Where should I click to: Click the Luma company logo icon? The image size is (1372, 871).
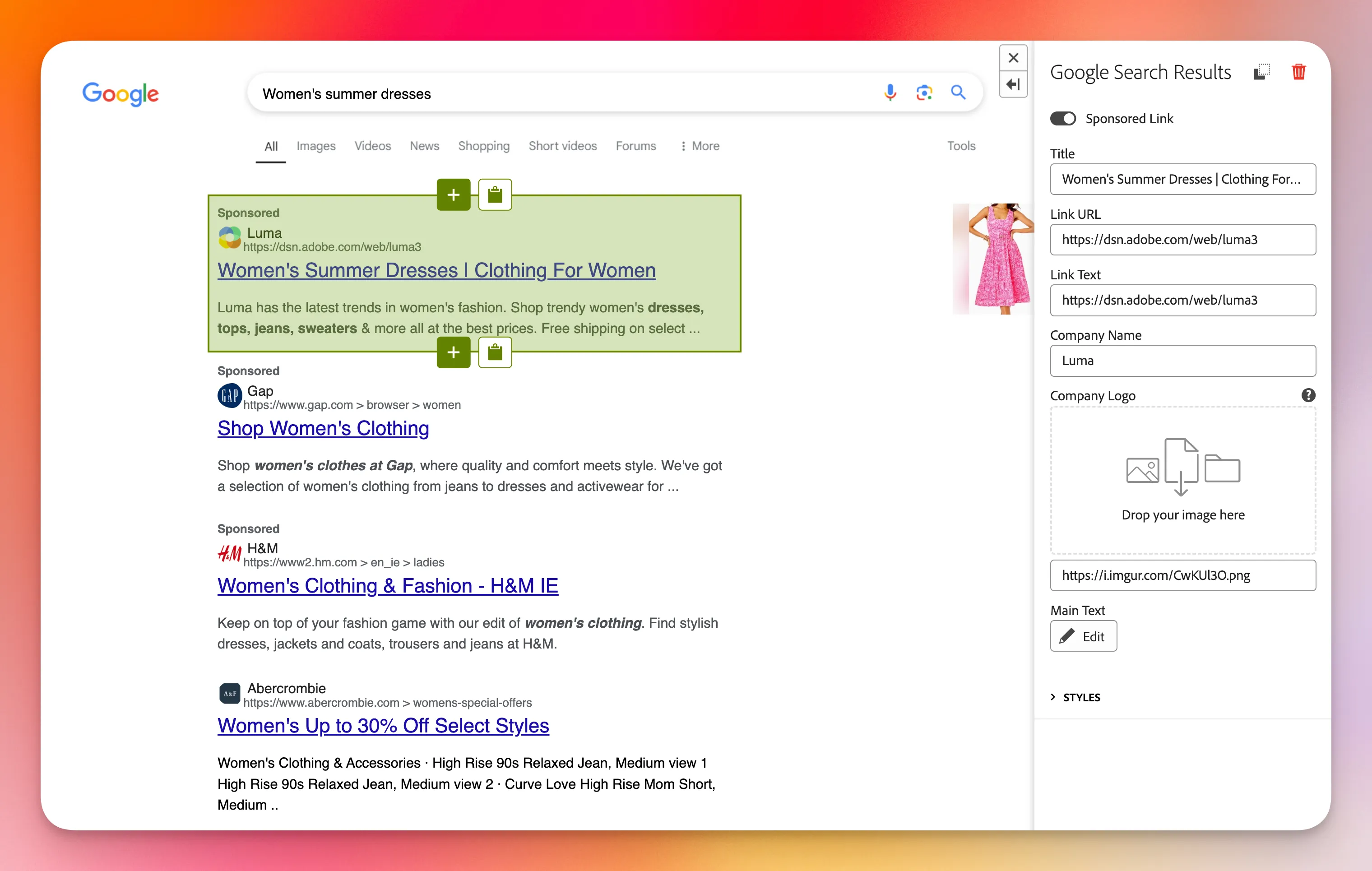click(230, 237)
